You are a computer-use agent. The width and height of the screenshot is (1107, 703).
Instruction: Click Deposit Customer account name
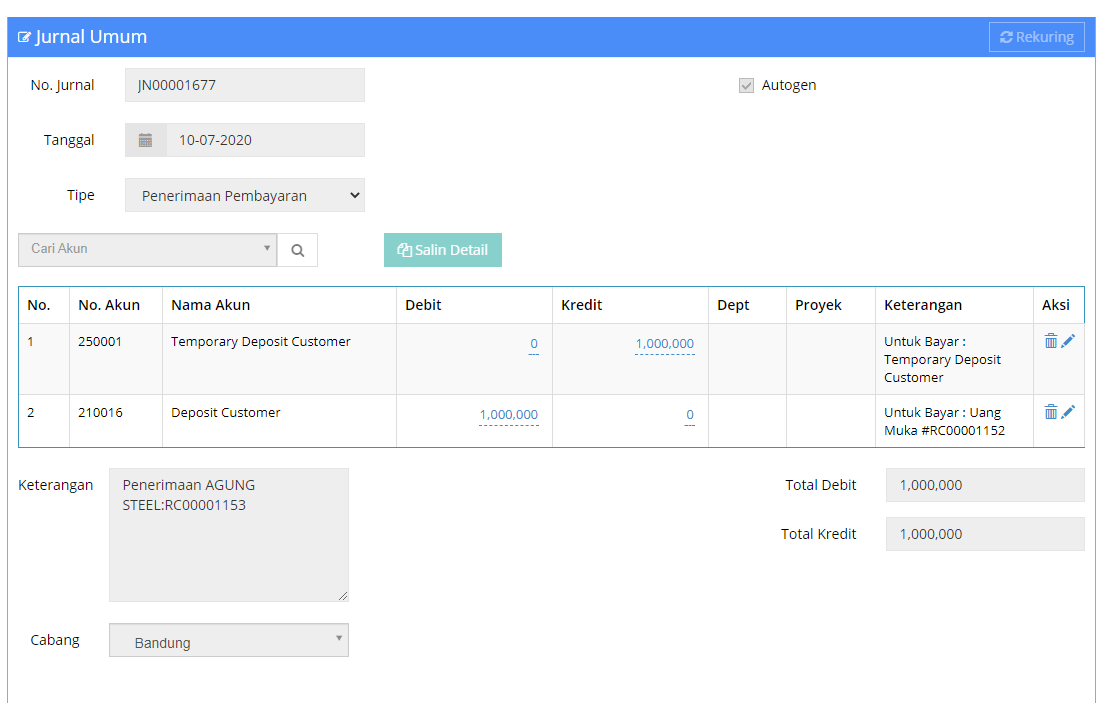pos(225,412)
